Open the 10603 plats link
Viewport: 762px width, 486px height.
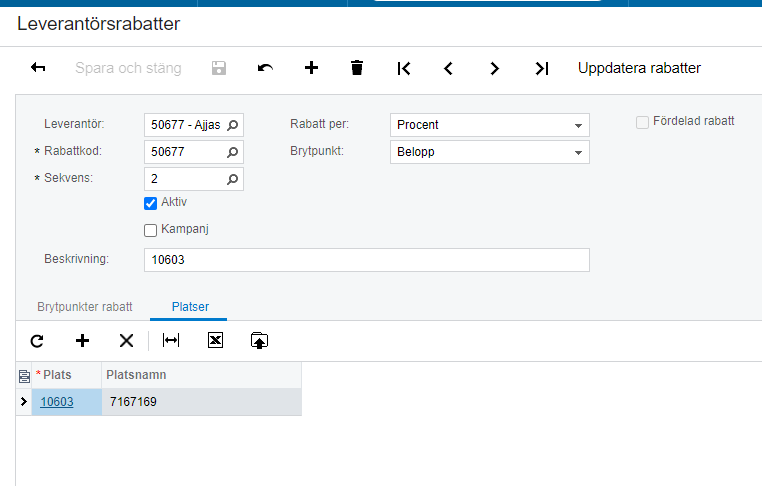57,402
